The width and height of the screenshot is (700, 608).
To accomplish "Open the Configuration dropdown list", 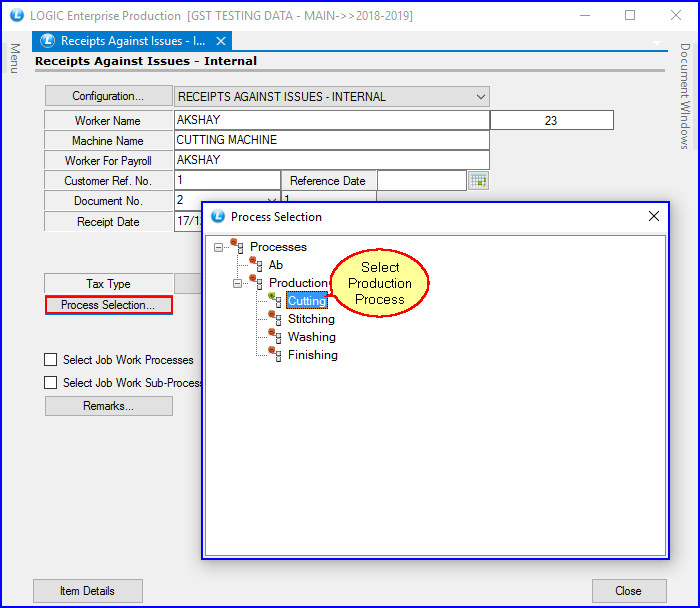I will (x=481, y=97).
